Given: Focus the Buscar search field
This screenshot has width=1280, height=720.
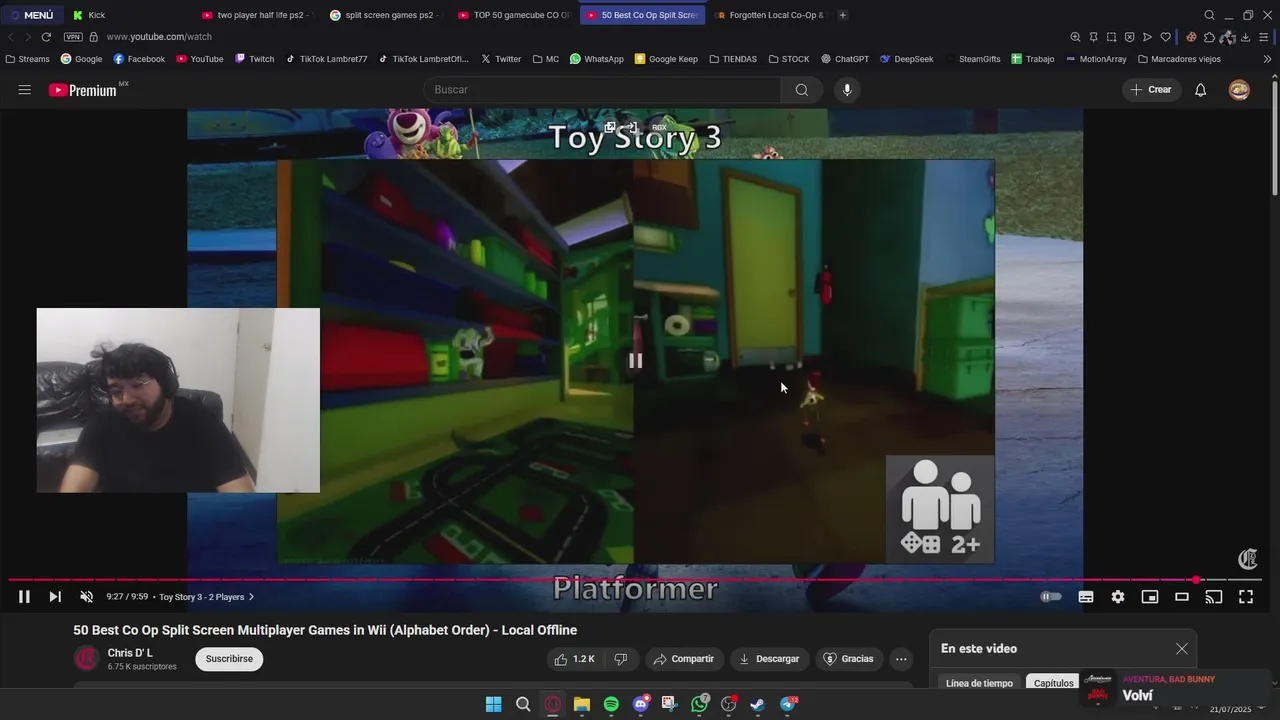Looking at the screenshot, I should 602,90.
